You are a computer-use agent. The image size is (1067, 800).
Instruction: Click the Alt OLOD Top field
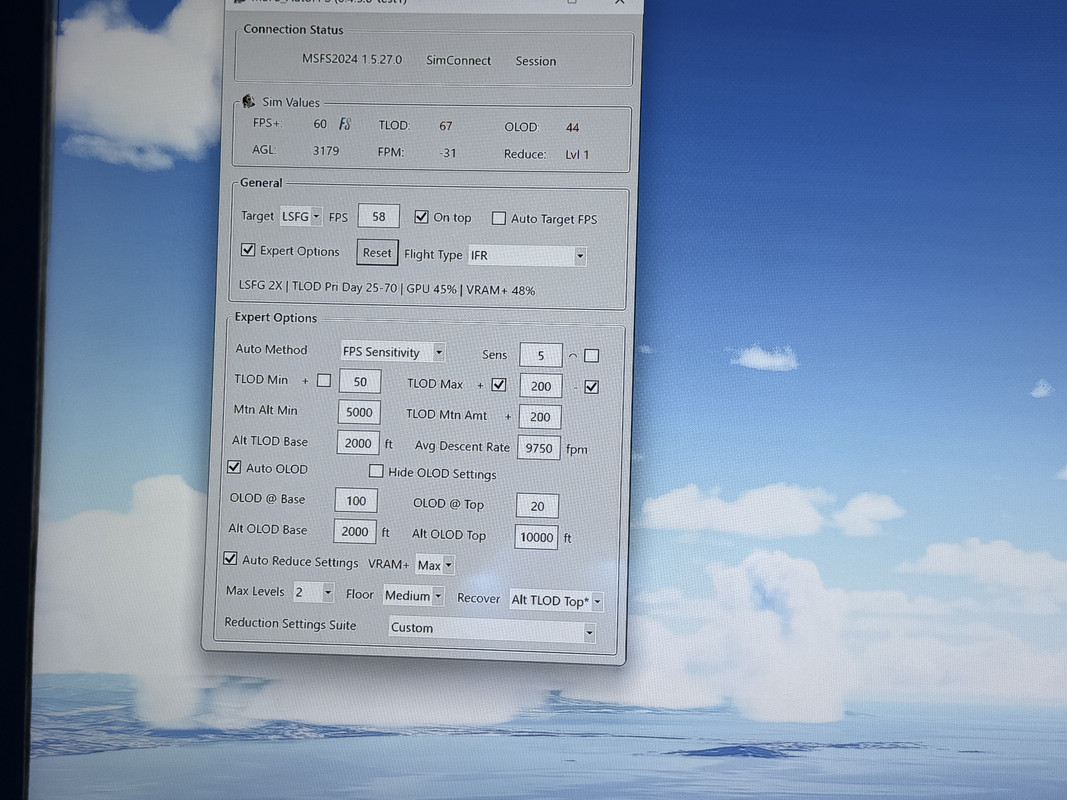[536, 537]
